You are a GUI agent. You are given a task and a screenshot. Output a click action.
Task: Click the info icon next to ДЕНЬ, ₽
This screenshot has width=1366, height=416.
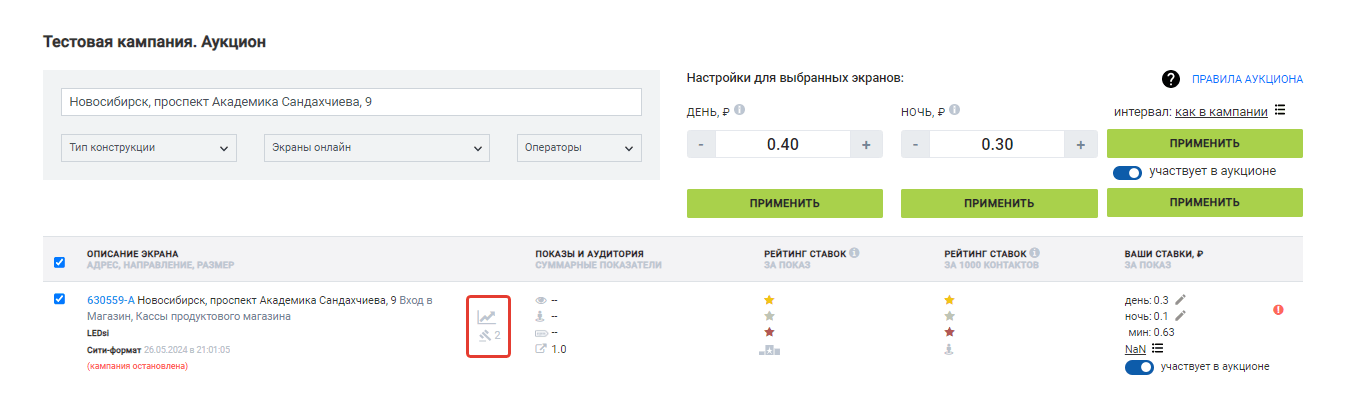[x=739, y=111]
